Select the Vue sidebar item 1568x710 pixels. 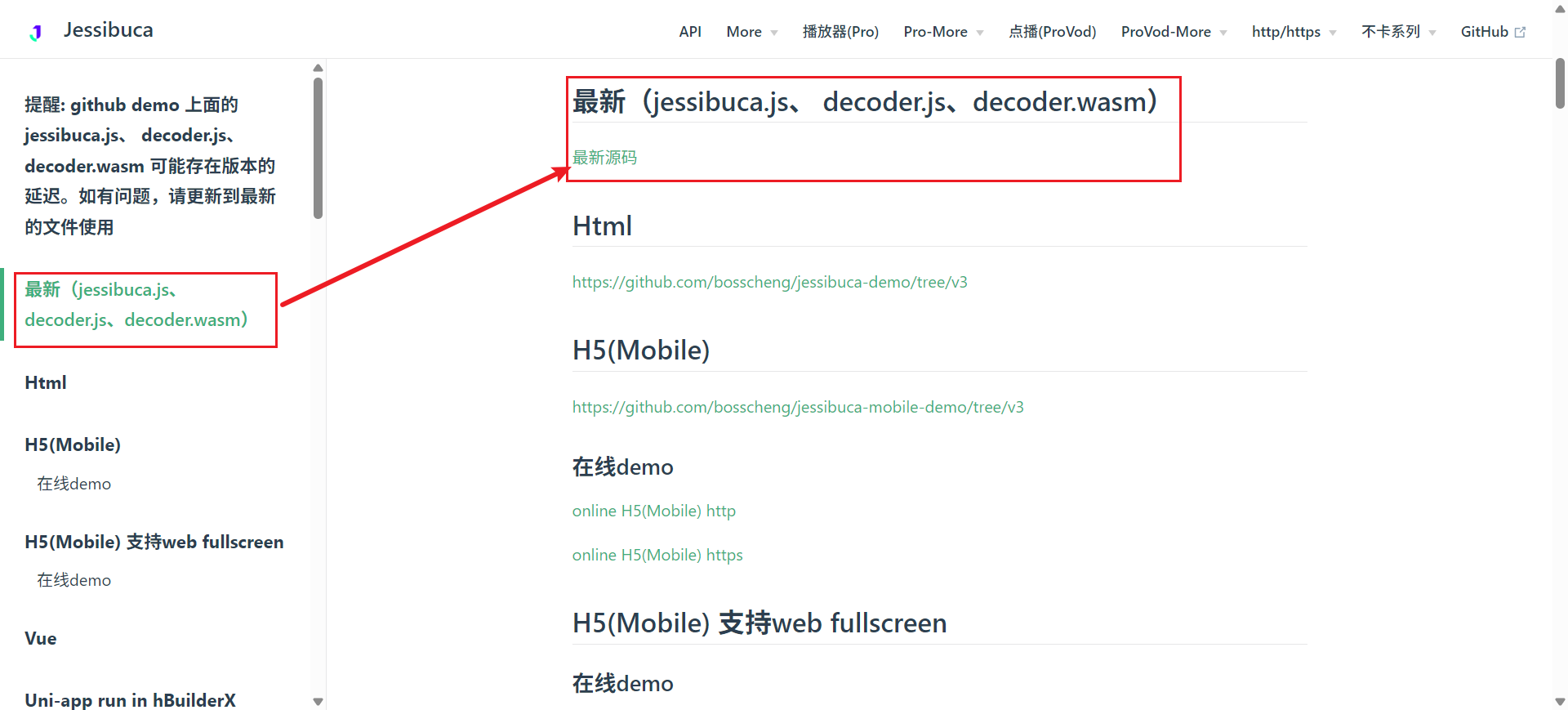(41, 638)
